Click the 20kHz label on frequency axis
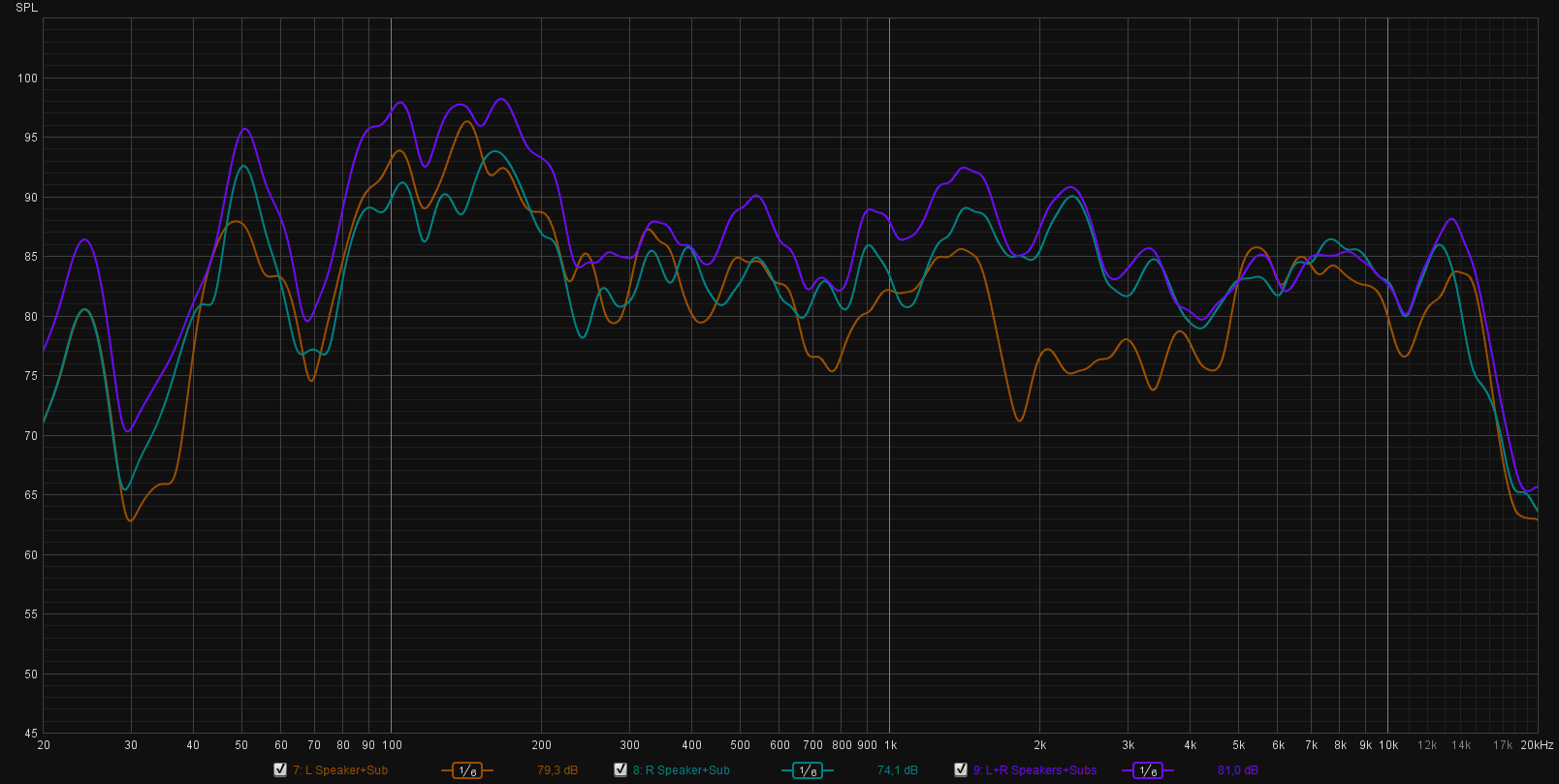1559x784 pixels. coord(1537,745)
